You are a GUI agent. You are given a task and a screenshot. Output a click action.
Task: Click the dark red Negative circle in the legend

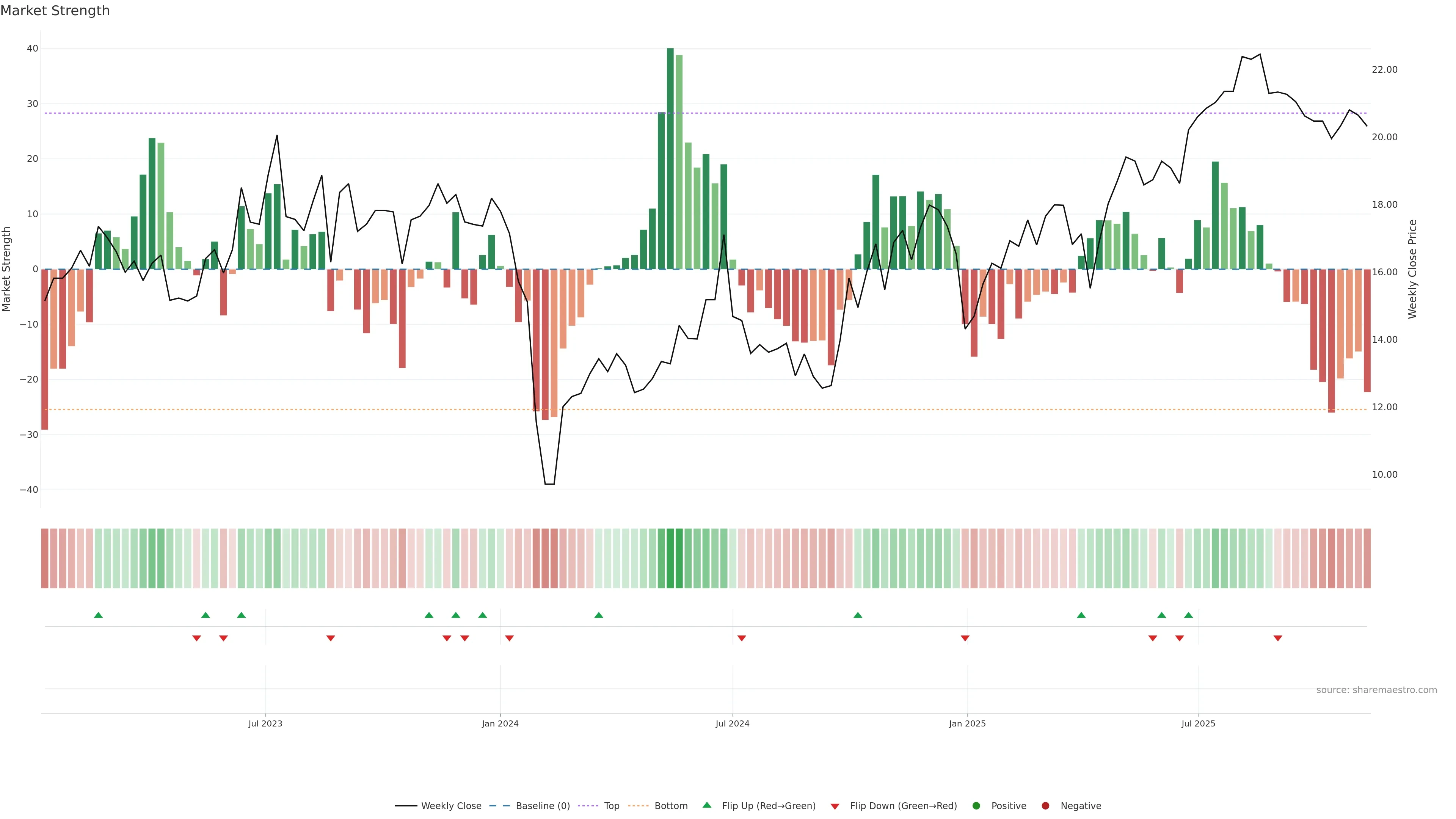(x=1045, y=806)
